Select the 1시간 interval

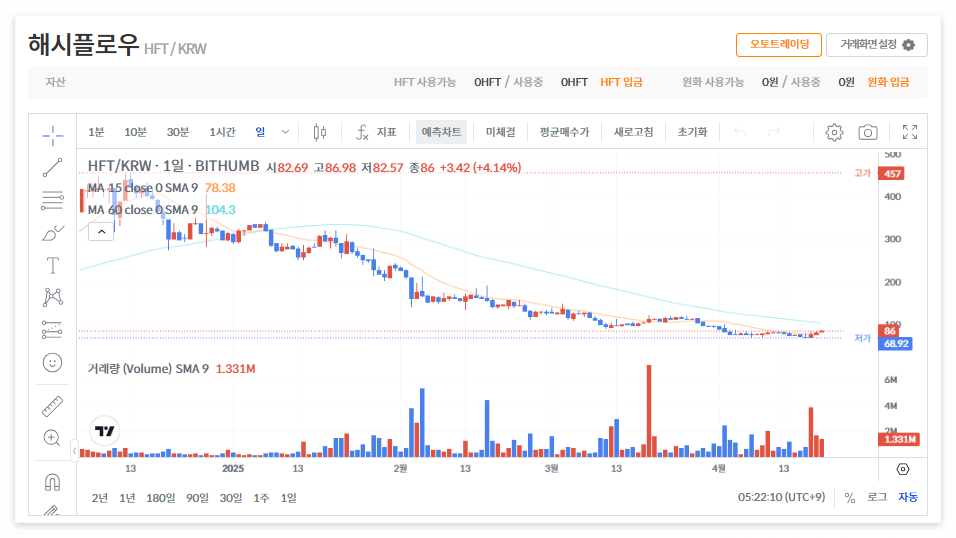(222, 132)
